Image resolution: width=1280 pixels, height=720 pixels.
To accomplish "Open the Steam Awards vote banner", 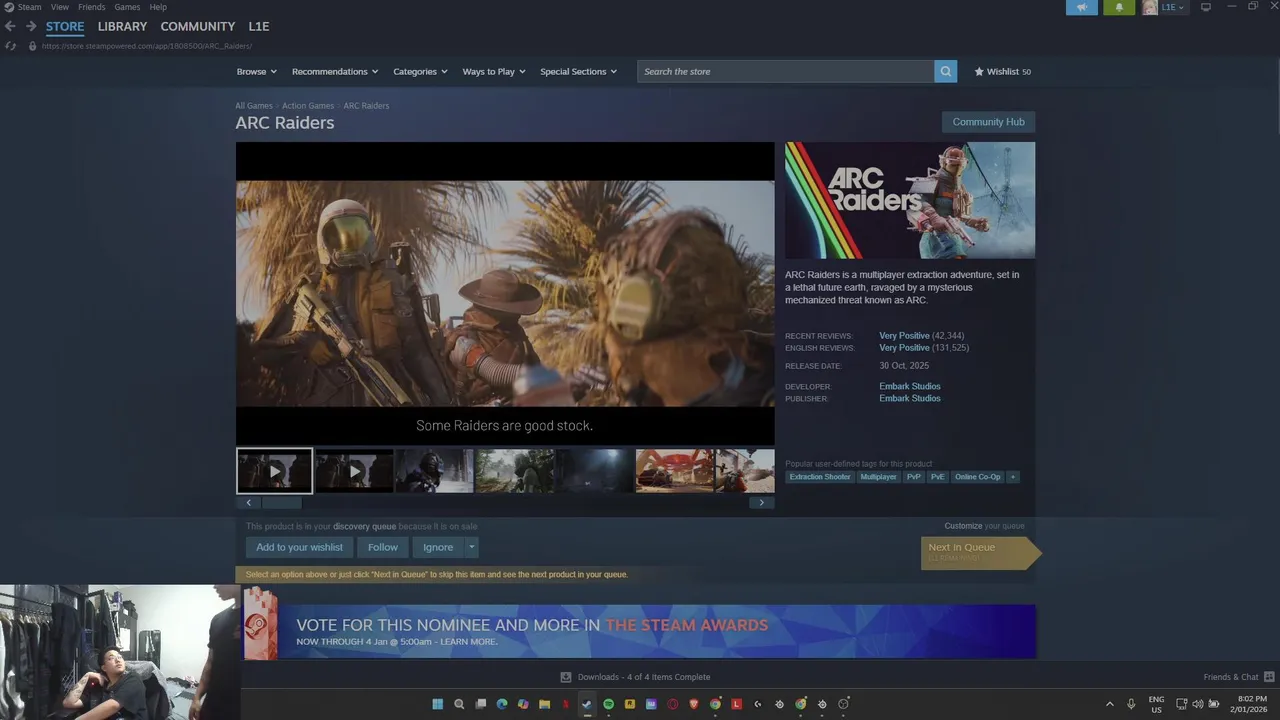I will point(640,631).
